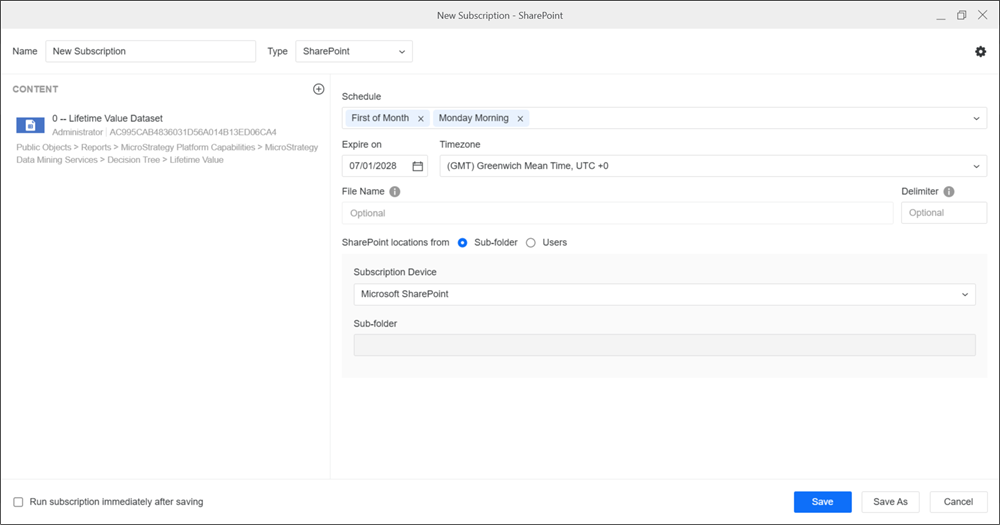Cancel the new subscription dialog
The image size is (1000, 525).
(x=958, y=502)
